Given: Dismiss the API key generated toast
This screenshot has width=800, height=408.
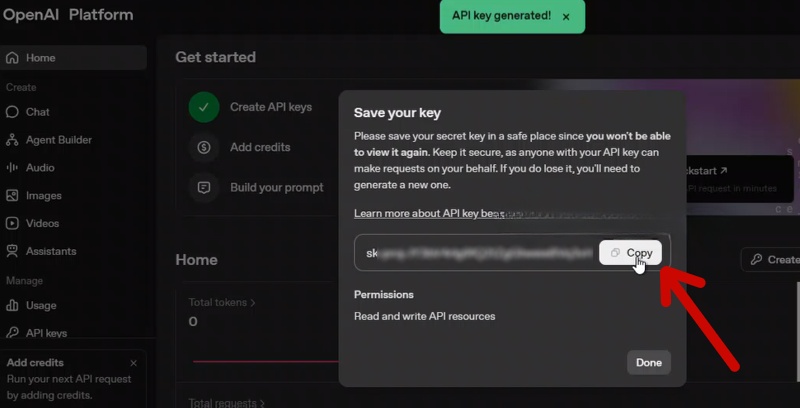Looking at the screenshot, I should 566,17.
